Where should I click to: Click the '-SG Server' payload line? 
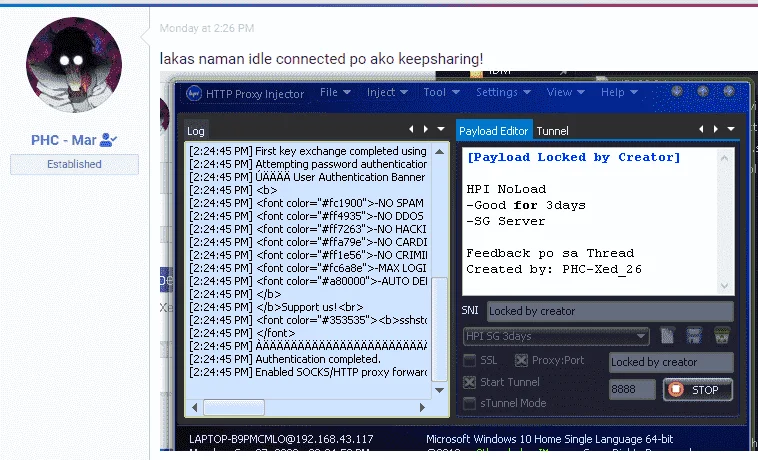click(506, 221)
